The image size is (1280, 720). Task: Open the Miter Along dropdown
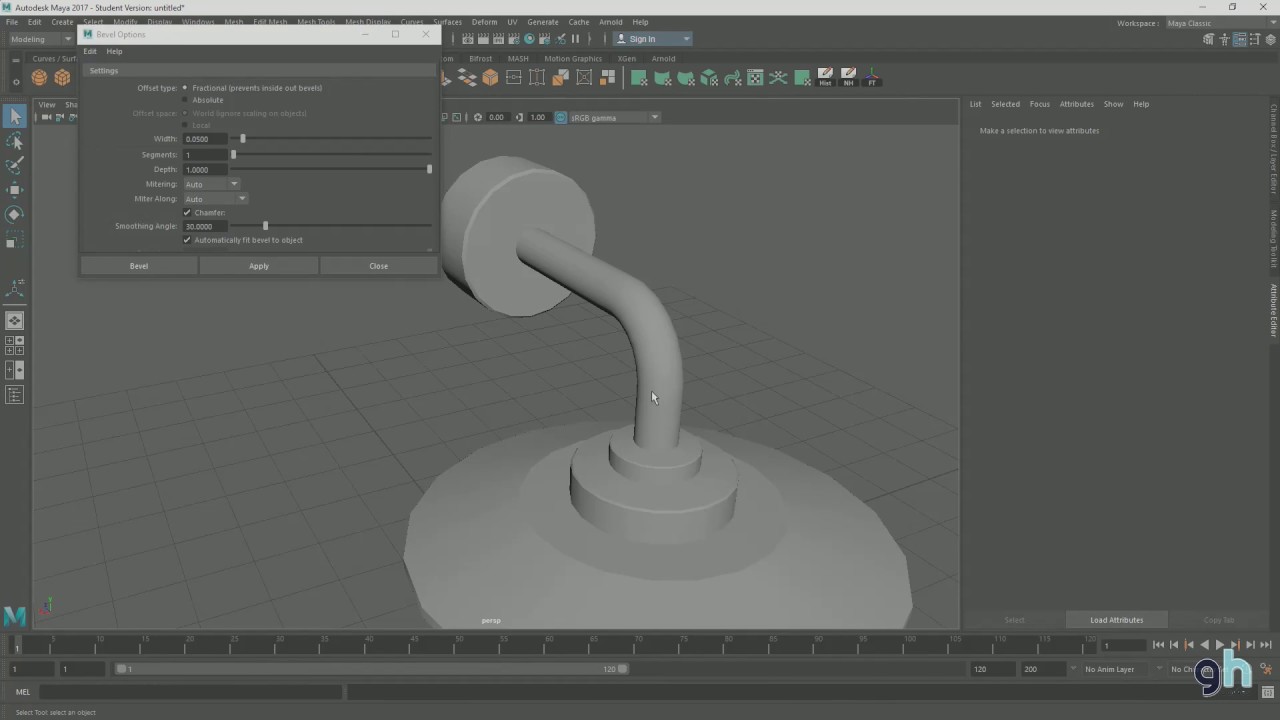(214, 199)
